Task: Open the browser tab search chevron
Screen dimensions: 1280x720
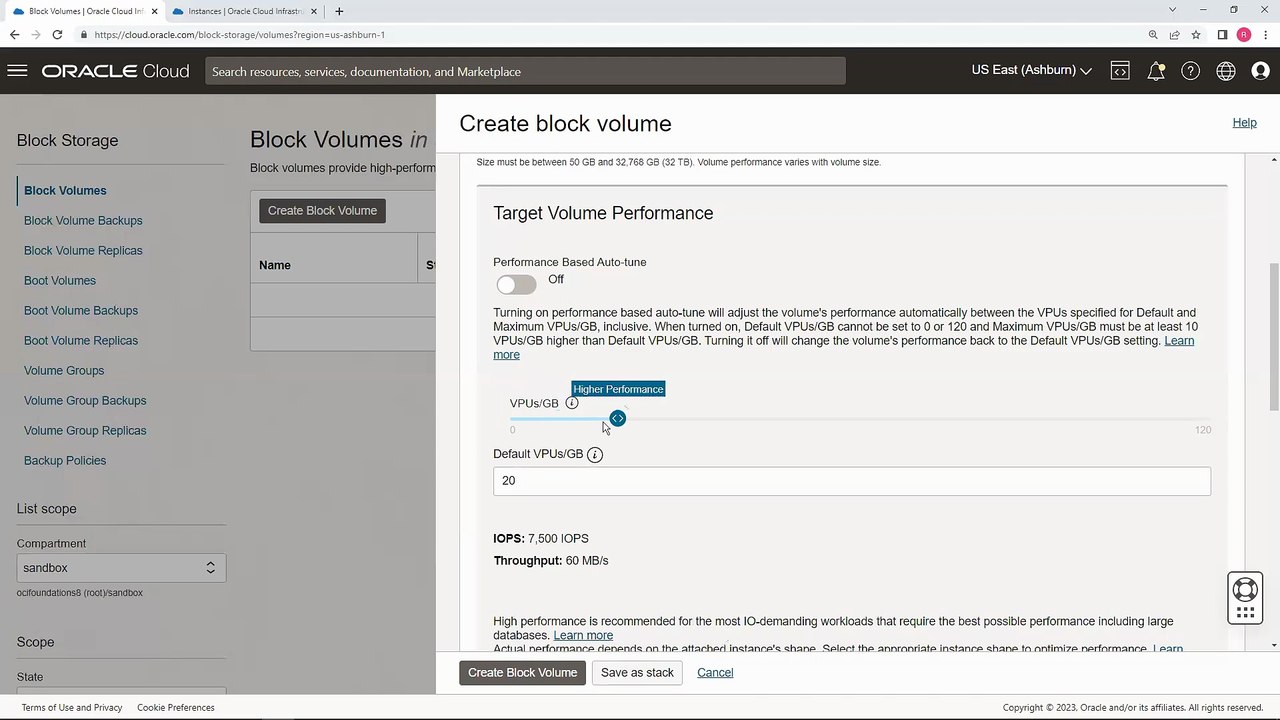Action: tap(1172, 10)
